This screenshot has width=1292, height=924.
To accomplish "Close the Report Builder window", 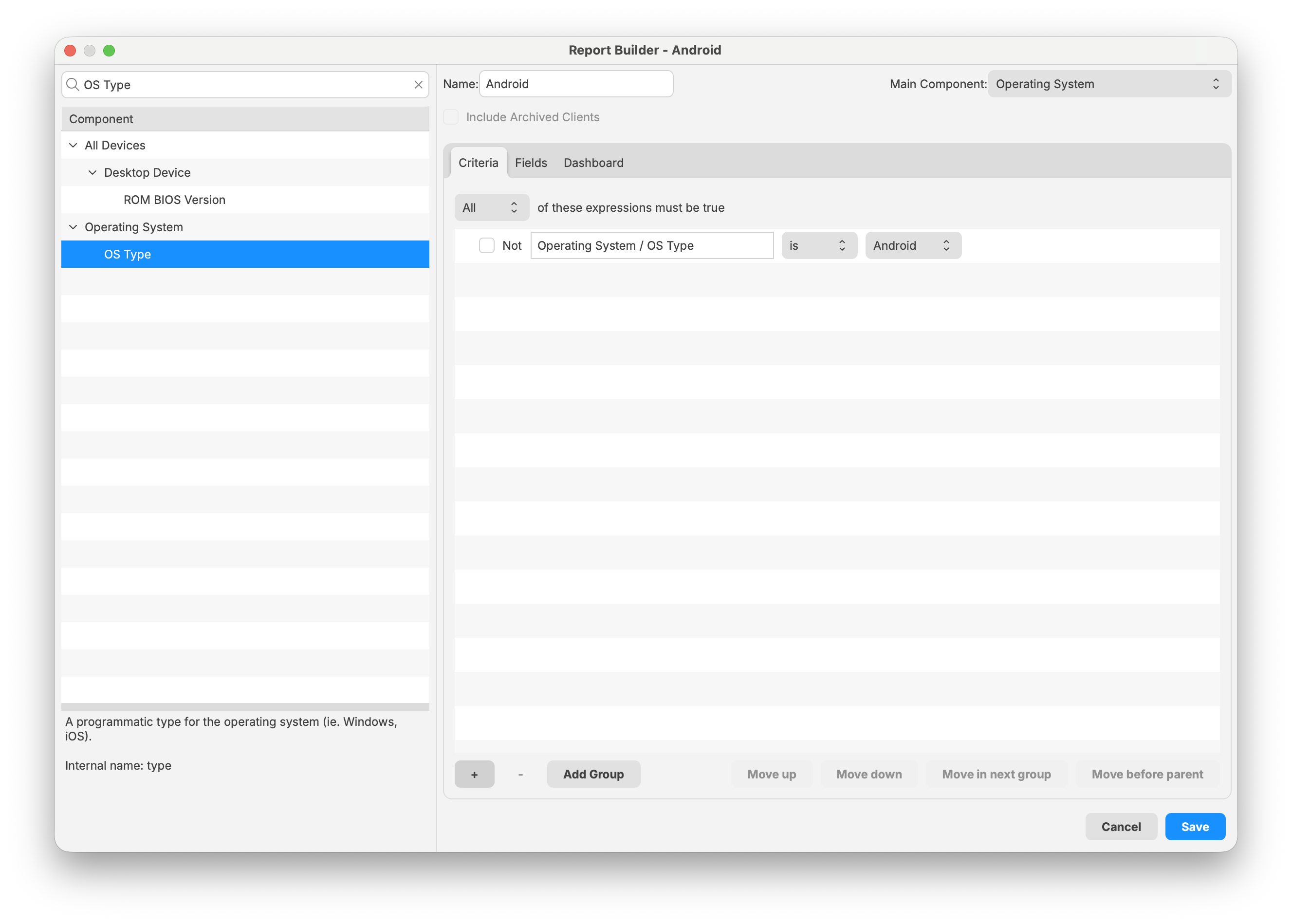I will pyautogui.click(x=70, y=51).
